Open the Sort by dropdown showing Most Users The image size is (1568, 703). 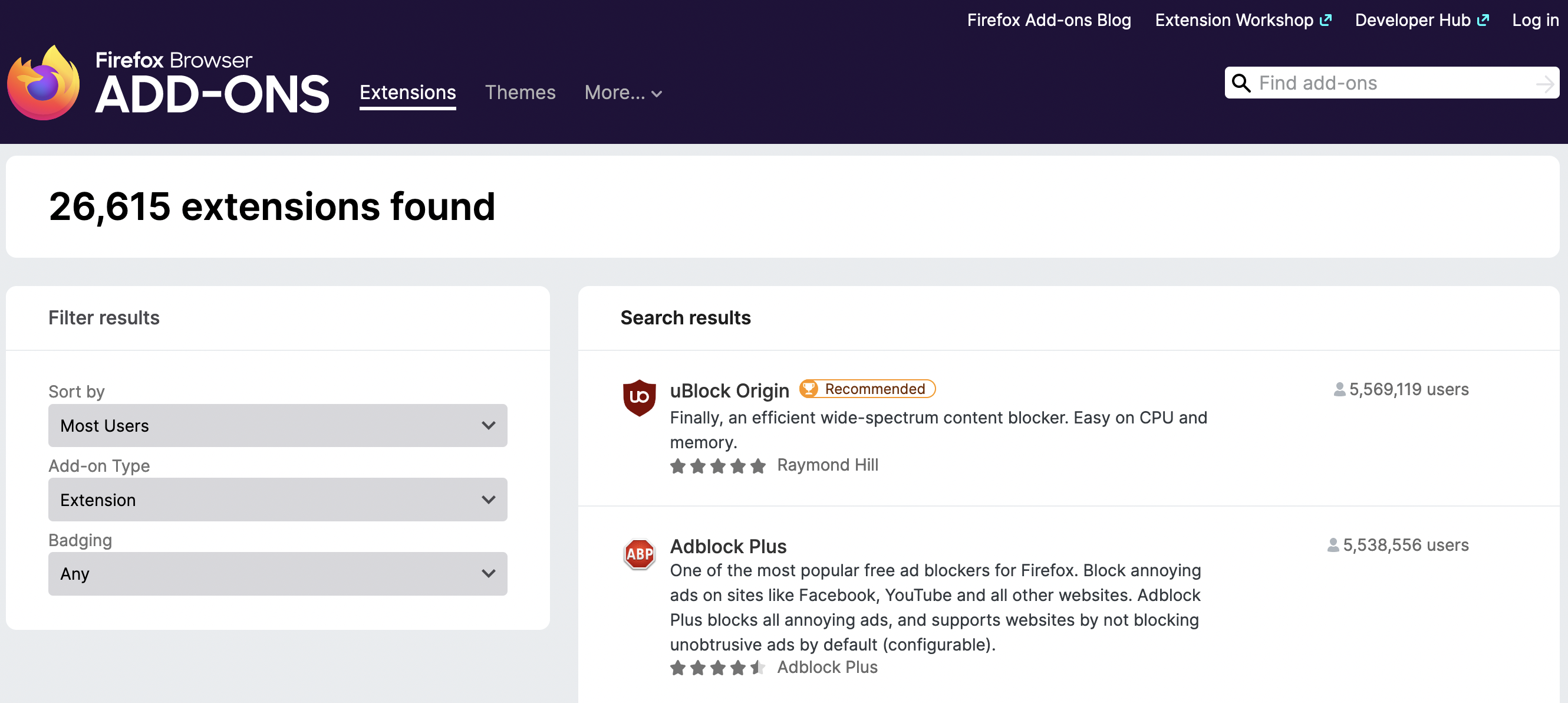pyautogui.click(x=277, y=425)
